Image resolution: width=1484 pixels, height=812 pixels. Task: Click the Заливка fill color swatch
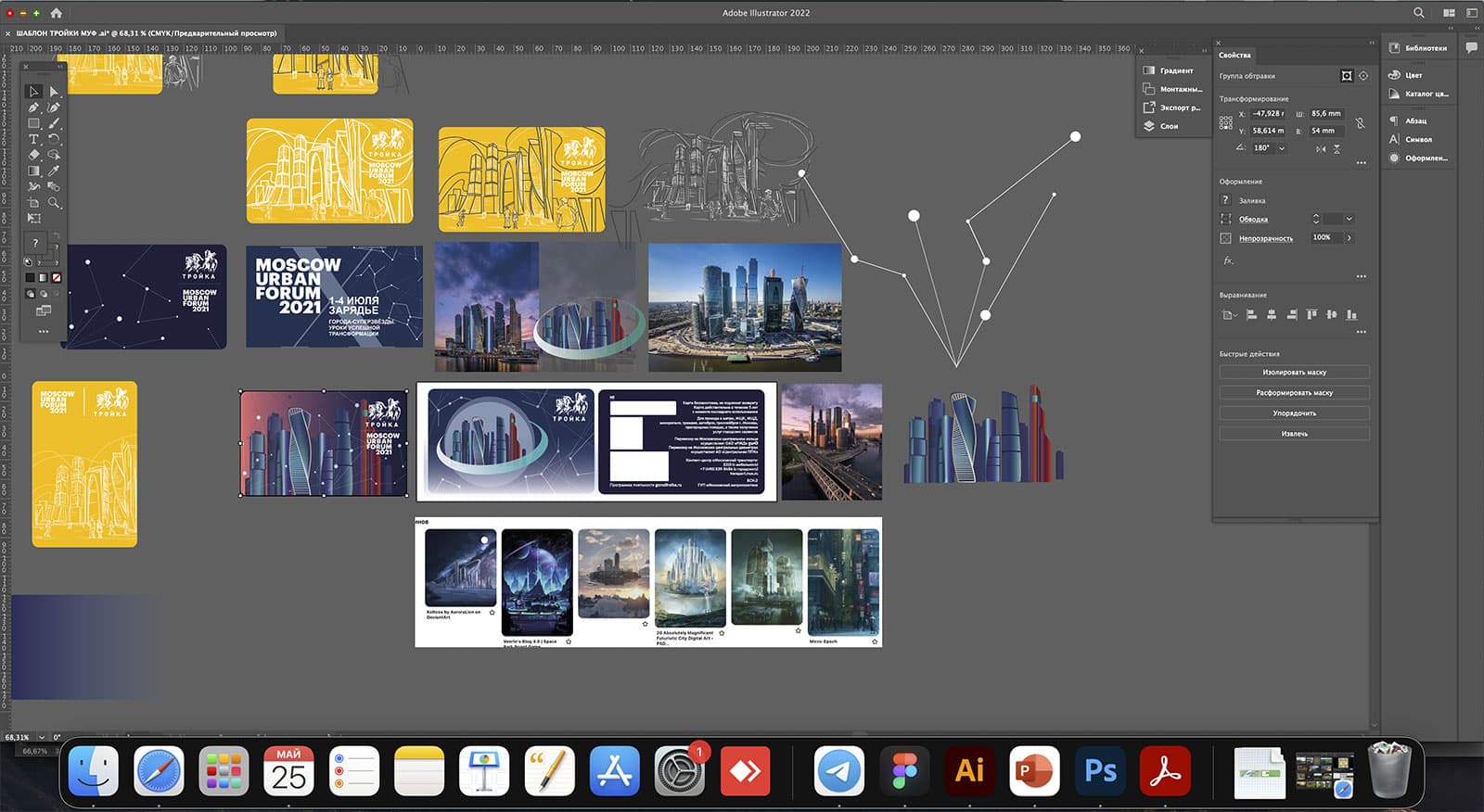tap(1225, 200)
